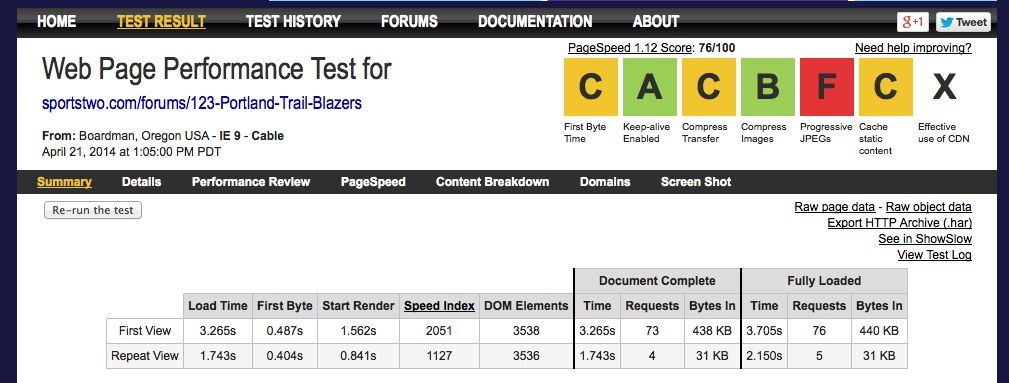Open the Raw page data link
Image resolution: width=1009 pixels, height=383 pixels.
tap(835, 207)
